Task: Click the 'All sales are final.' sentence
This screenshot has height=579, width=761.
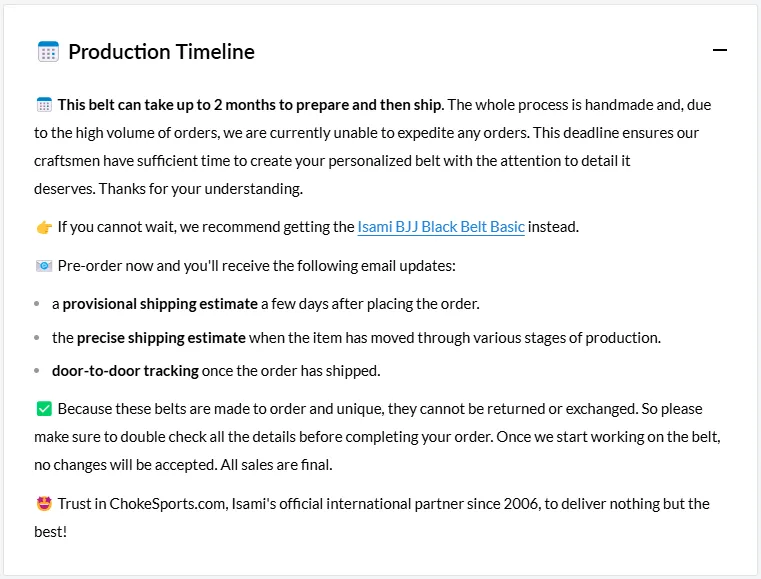Action: [276, 465]
